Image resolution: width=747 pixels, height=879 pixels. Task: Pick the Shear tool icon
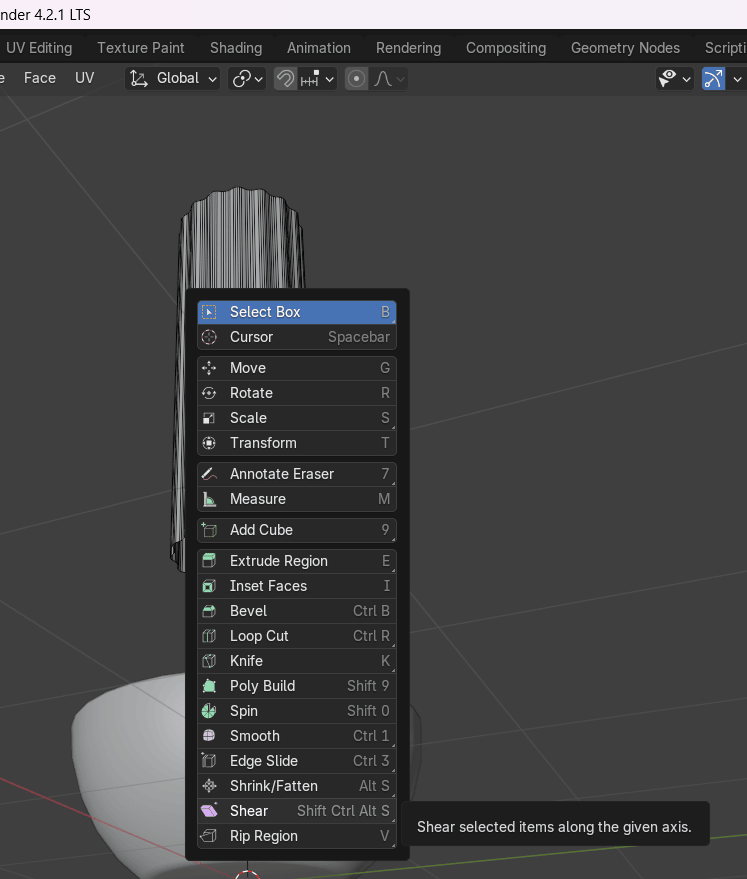point(209,811)
